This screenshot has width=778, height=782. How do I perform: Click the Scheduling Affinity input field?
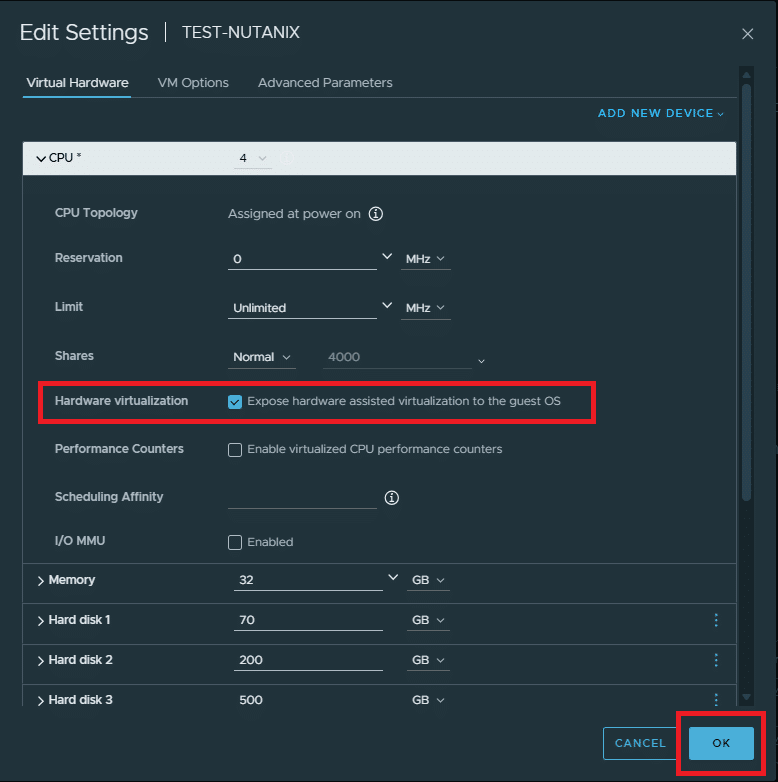pyautogui.click(x=302, y=497)
